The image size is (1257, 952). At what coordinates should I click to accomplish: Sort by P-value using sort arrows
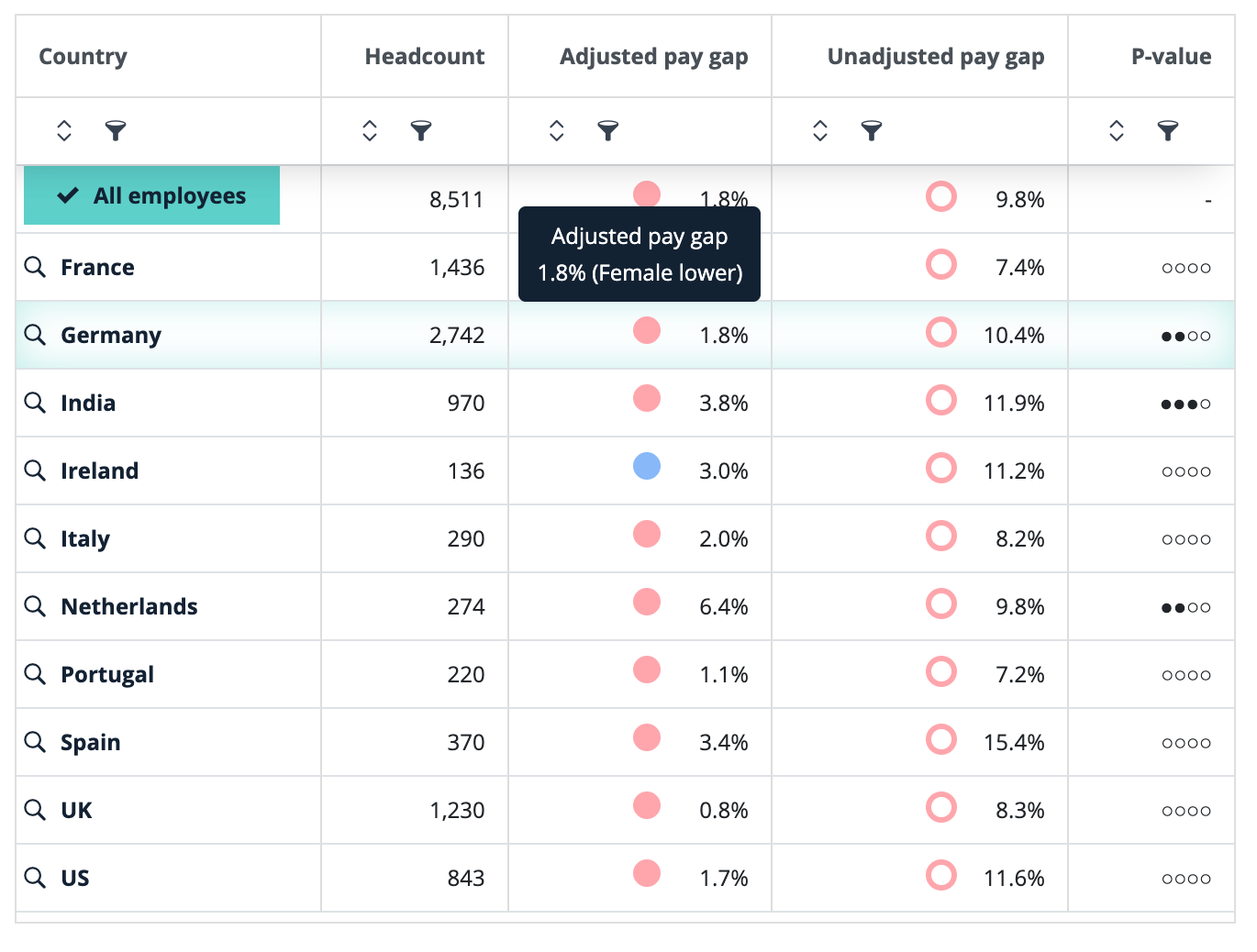(1116, 131)
